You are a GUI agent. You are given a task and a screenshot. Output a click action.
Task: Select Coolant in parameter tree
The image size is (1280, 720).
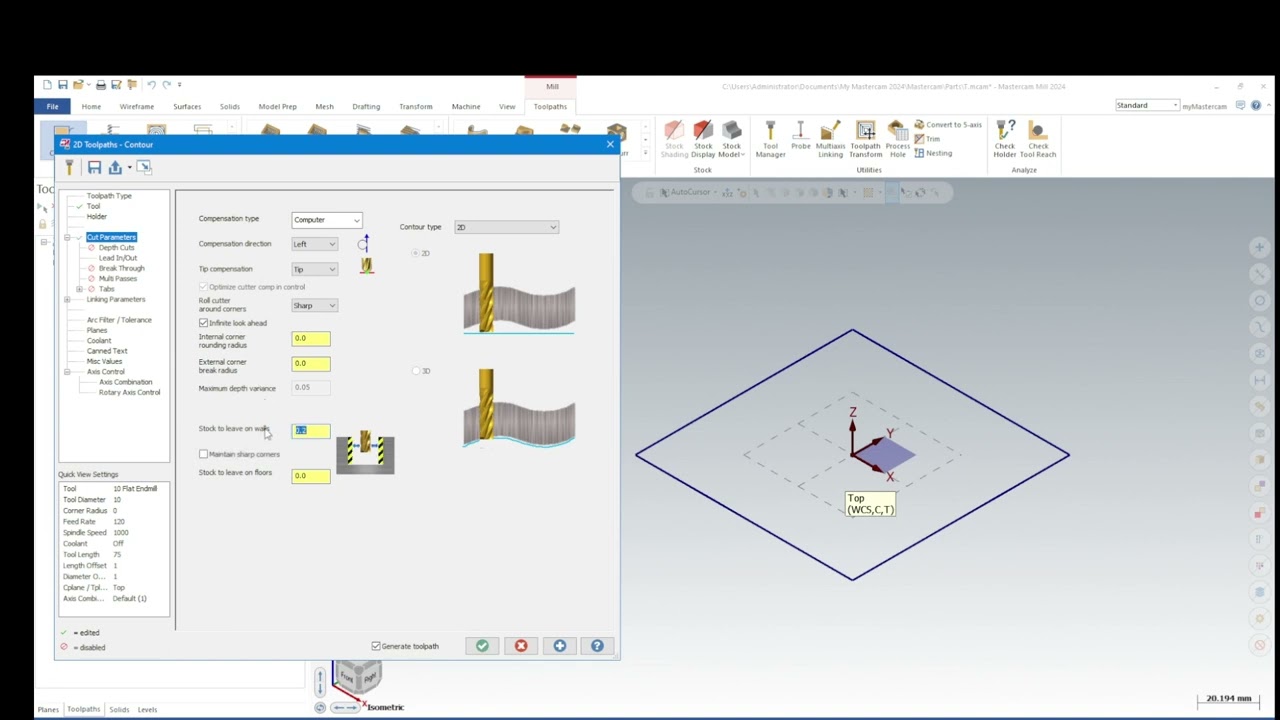click(99, 341)
